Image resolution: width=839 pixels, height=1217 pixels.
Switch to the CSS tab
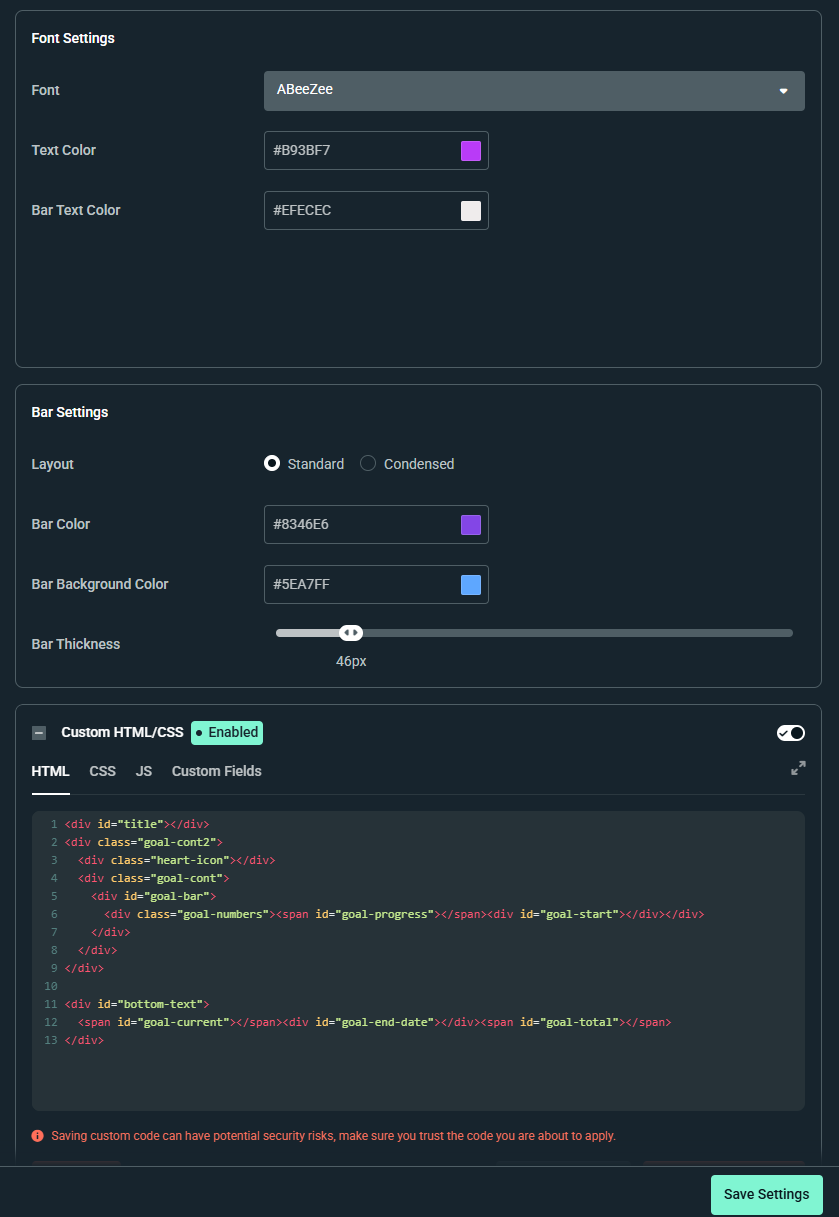click(x=102, y=771)
